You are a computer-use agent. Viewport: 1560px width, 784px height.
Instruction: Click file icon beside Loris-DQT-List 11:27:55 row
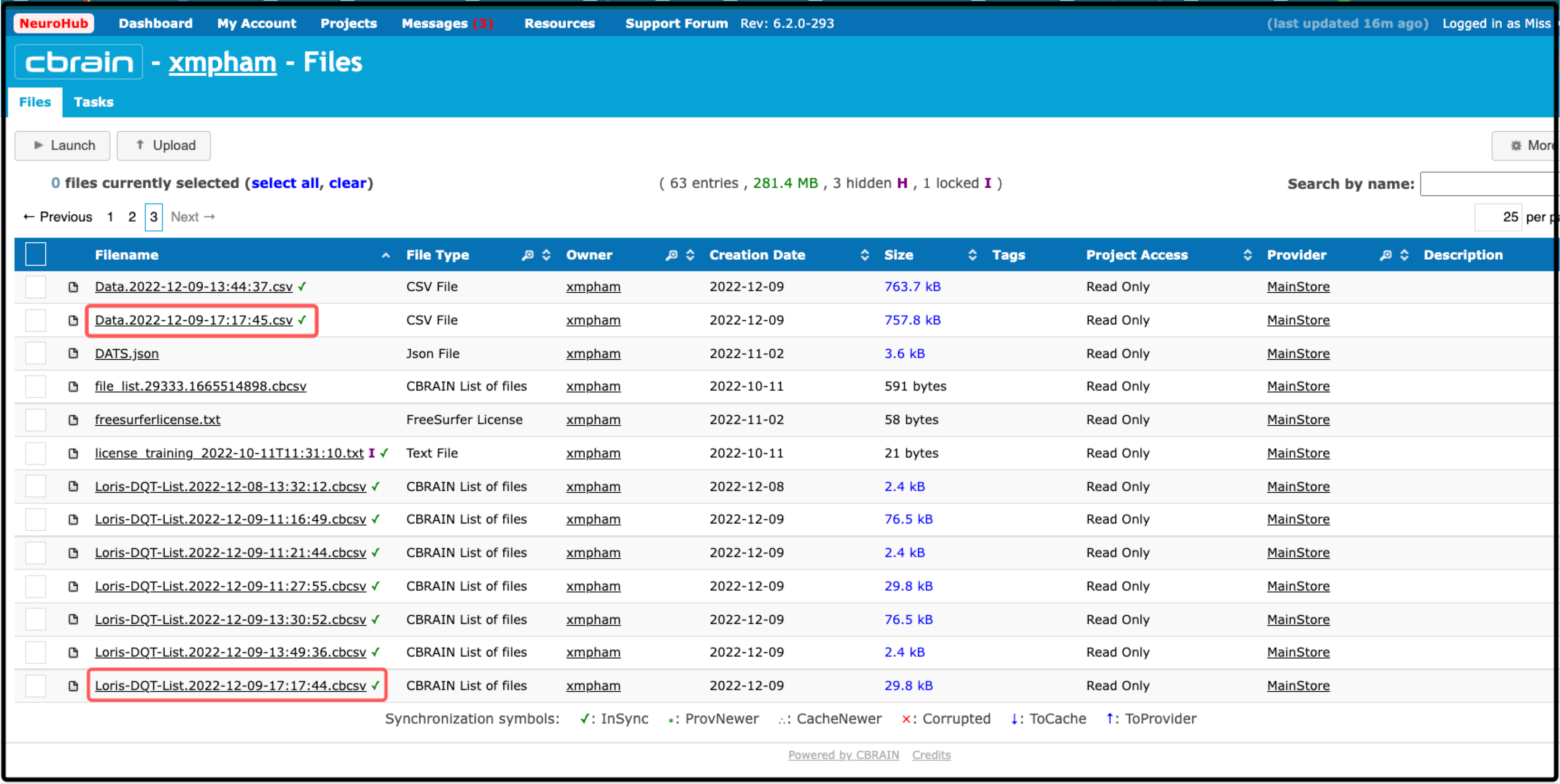[73, 586]
